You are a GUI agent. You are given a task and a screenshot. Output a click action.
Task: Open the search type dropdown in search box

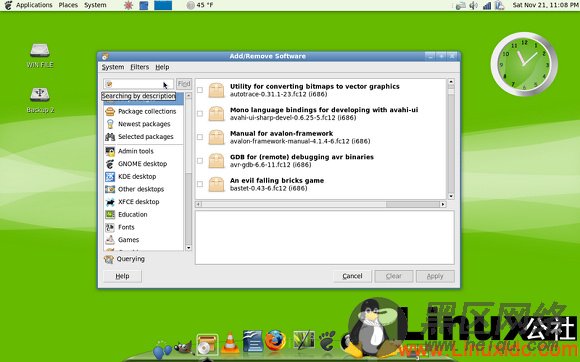coord(109,84)
